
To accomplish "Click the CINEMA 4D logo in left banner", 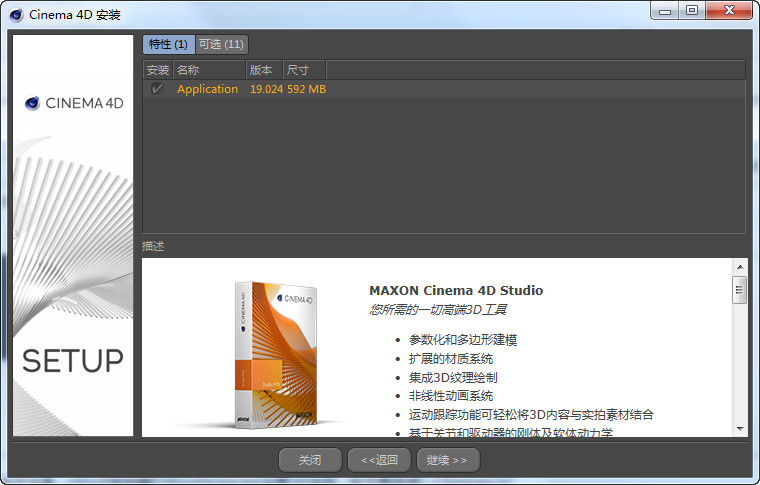I will click(74, 103).
